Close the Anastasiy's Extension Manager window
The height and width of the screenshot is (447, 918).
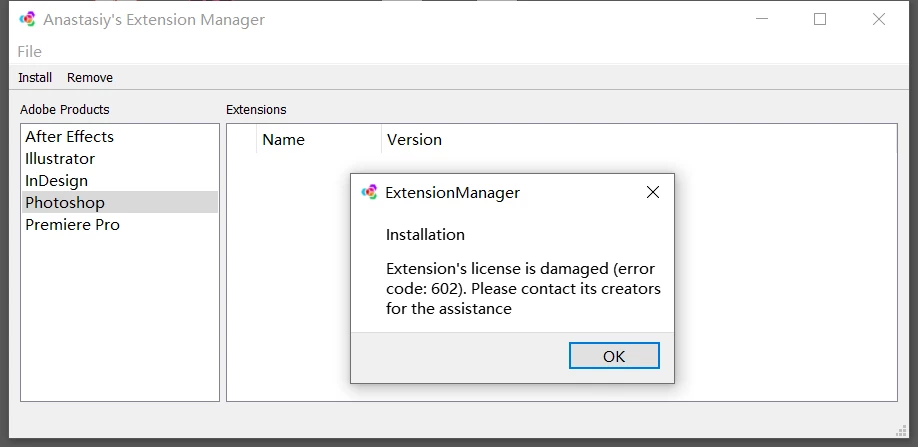click(879, 19)
